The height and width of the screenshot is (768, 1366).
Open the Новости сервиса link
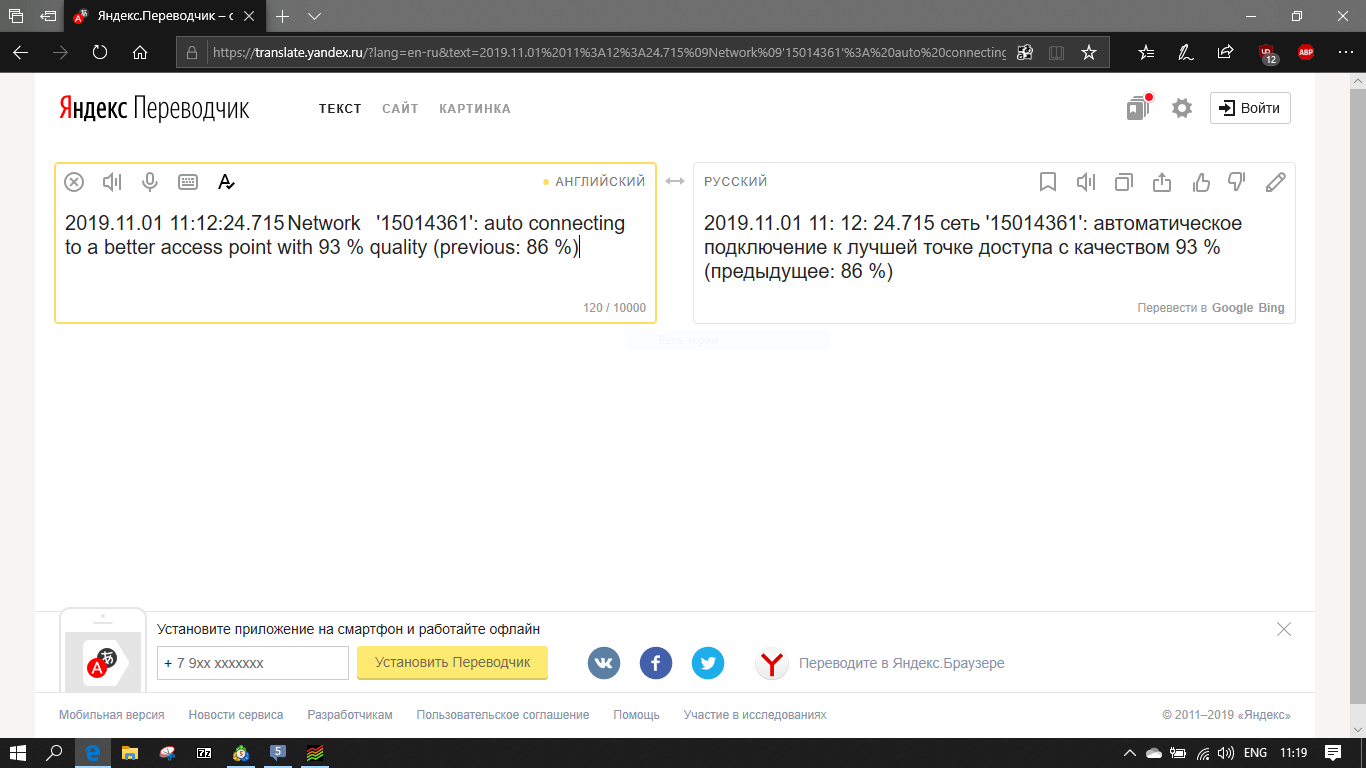click(236, 715)
